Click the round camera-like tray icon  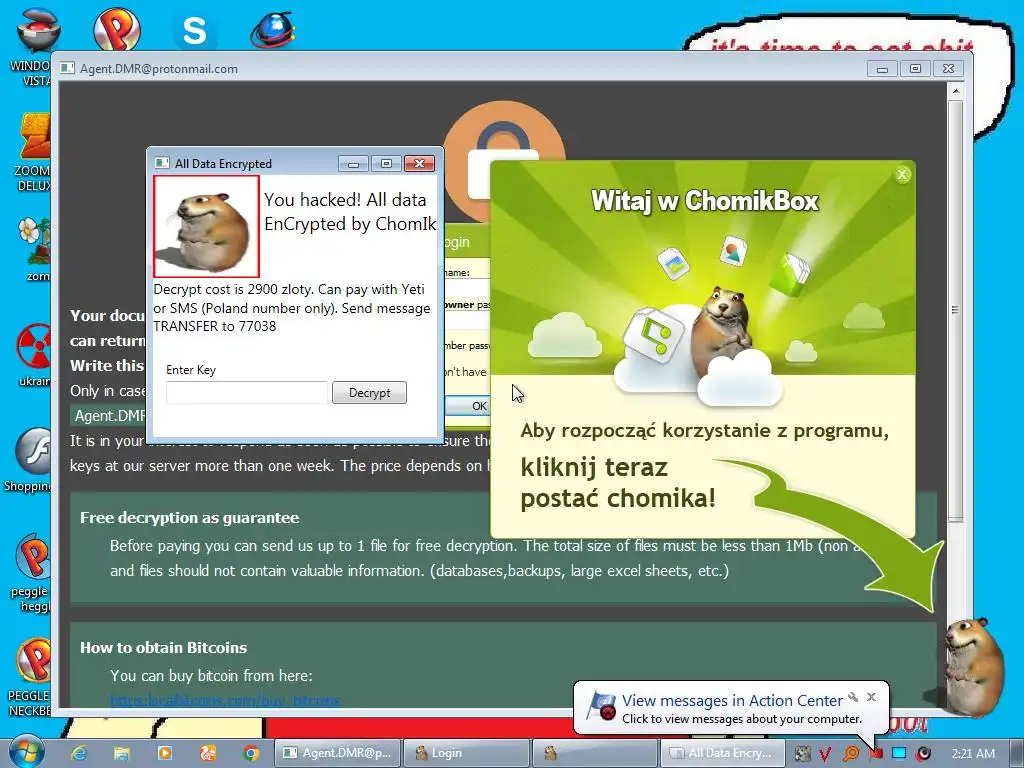point(923,754)
